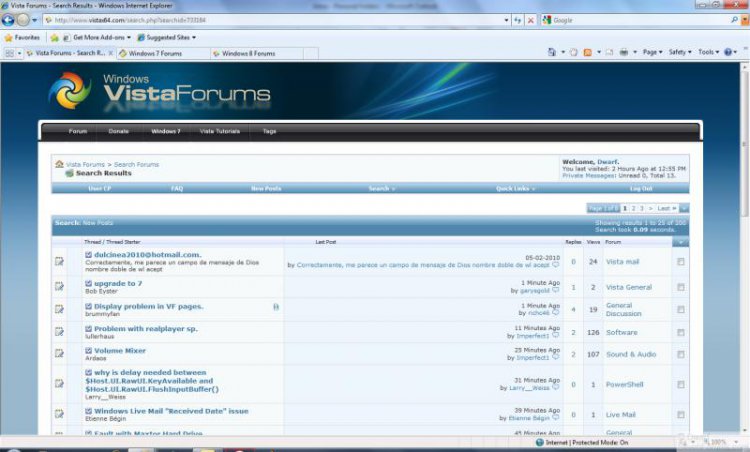Click the 100% zoom level in status bar
Screen dimensions: 750x452
click(x=719, y=442)
